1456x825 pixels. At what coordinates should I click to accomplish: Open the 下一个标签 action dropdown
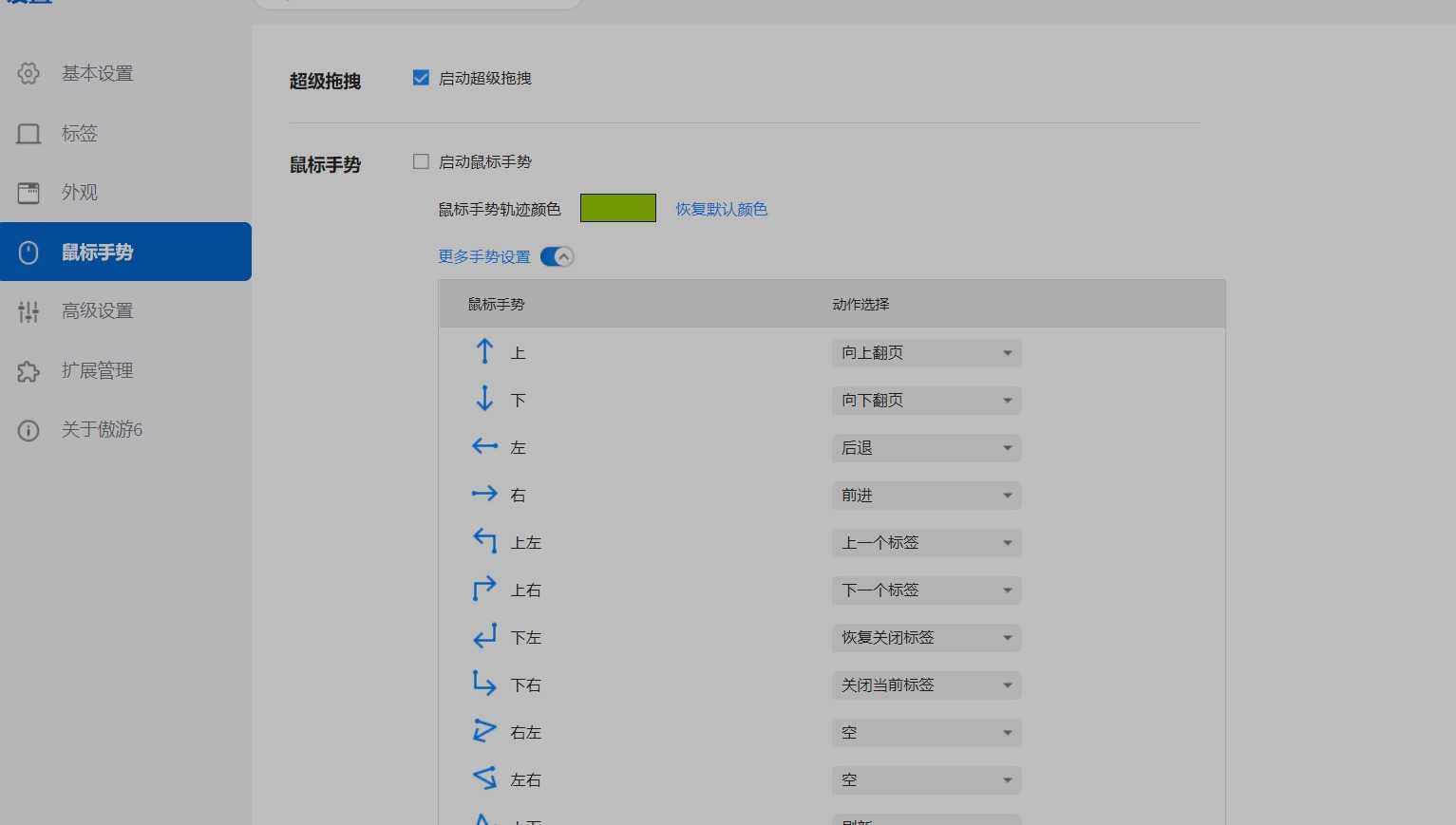coord(926,591)
